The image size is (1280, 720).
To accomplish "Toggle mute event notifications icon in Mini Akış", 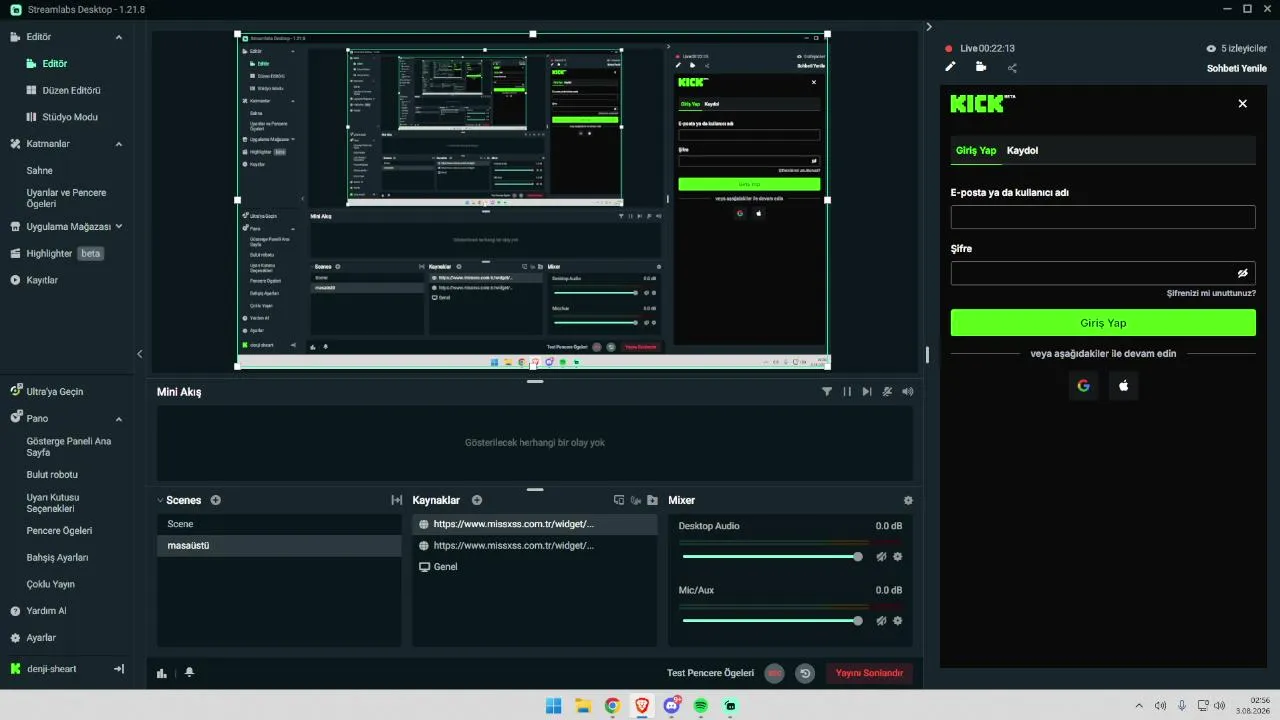I will tap(887, 392).
